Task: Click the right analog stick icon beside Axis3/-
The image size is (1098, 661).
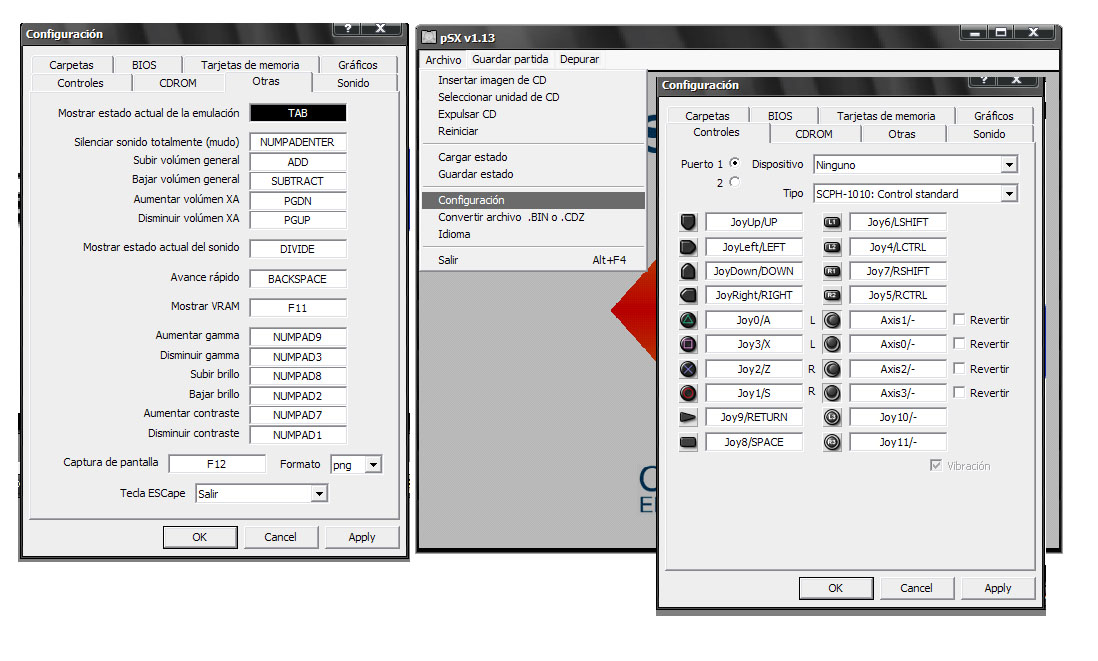Action: click(832, 393)
